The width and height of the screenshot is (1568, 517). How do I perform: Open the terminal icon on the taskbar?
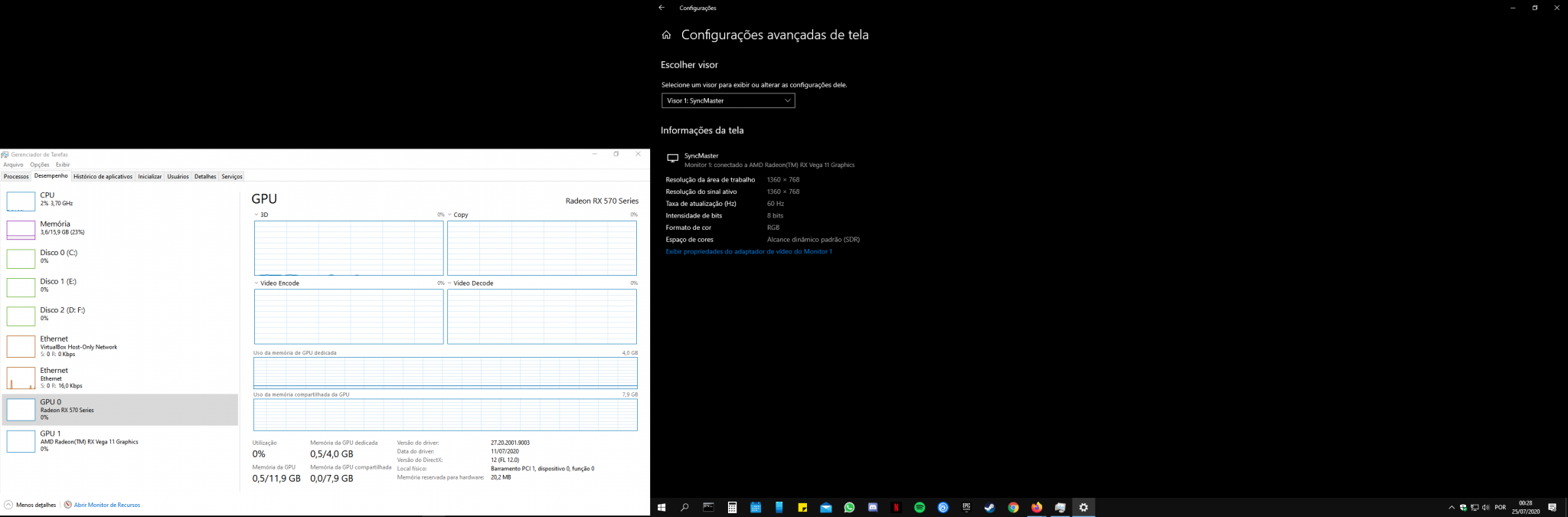(708, 507)
